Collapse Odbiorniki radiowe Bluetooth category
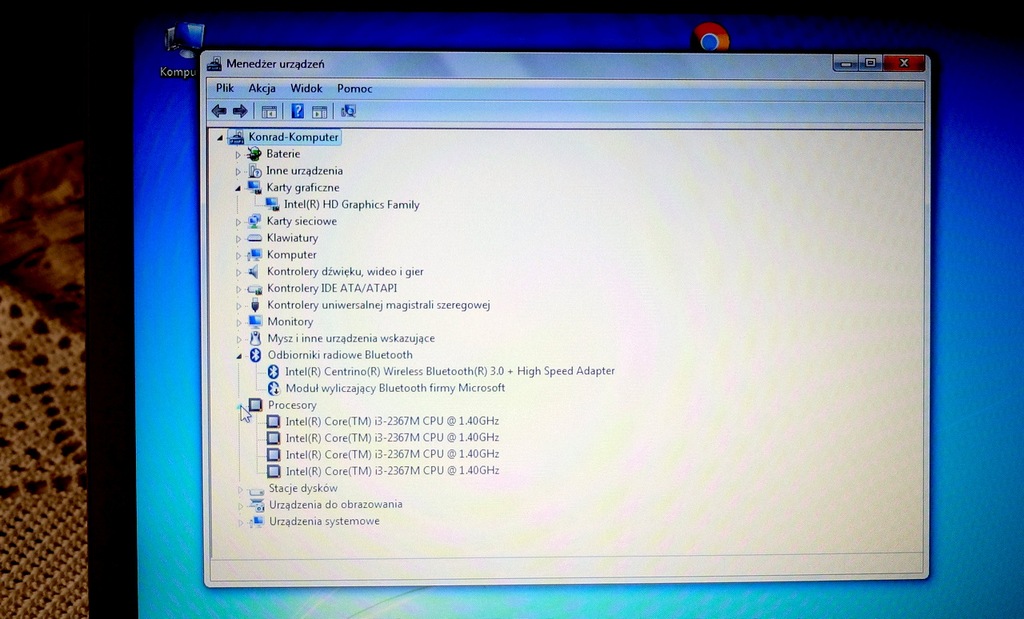Screen dimensions: 1024x619 coord(239,356)
